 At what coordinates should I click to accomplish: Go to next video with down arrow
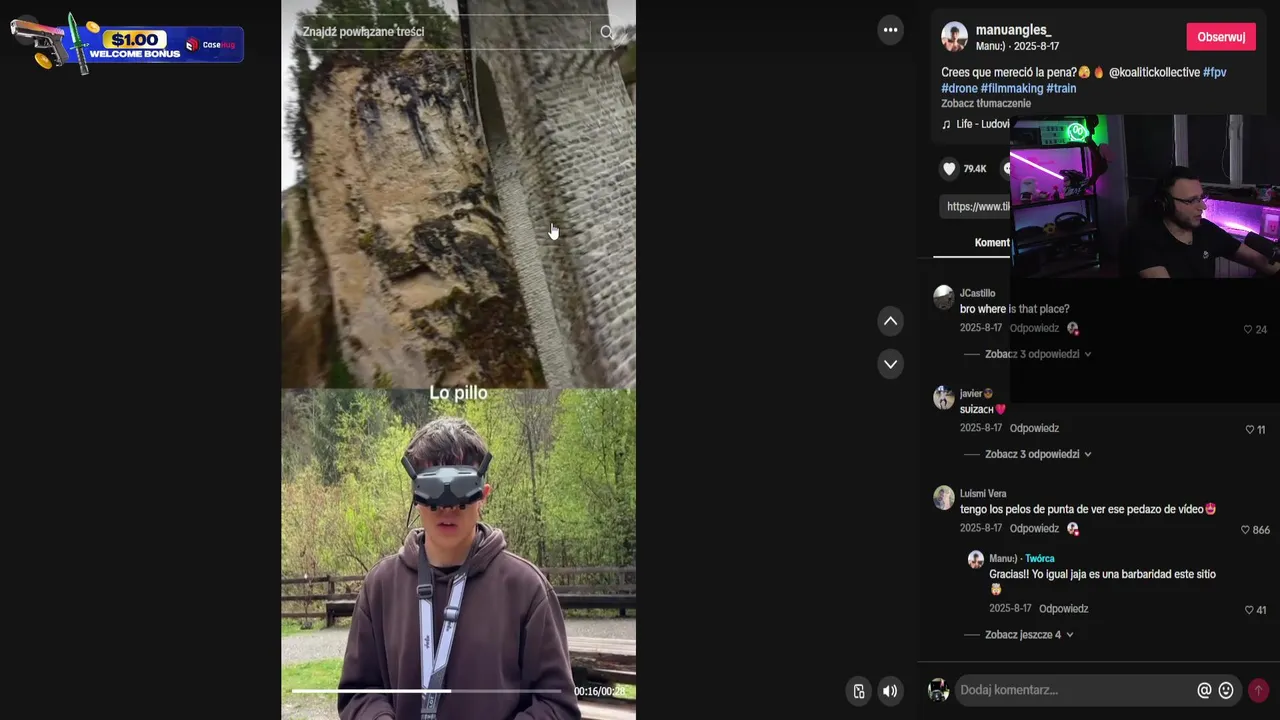click(890, 364)
